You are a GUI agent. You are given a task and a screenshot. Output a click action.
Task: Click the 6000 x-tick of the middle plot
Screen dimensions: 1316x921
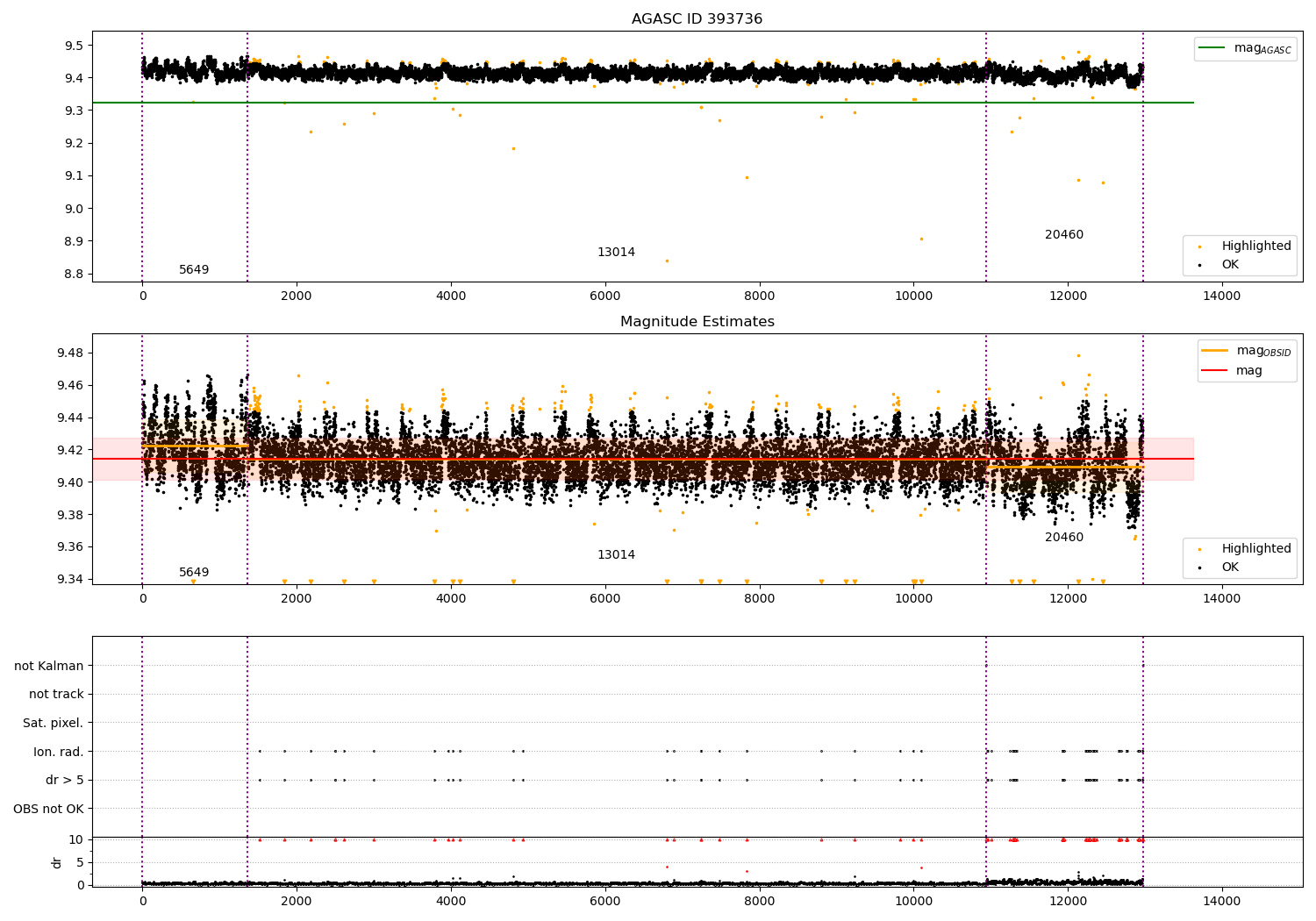click(604, 599)
